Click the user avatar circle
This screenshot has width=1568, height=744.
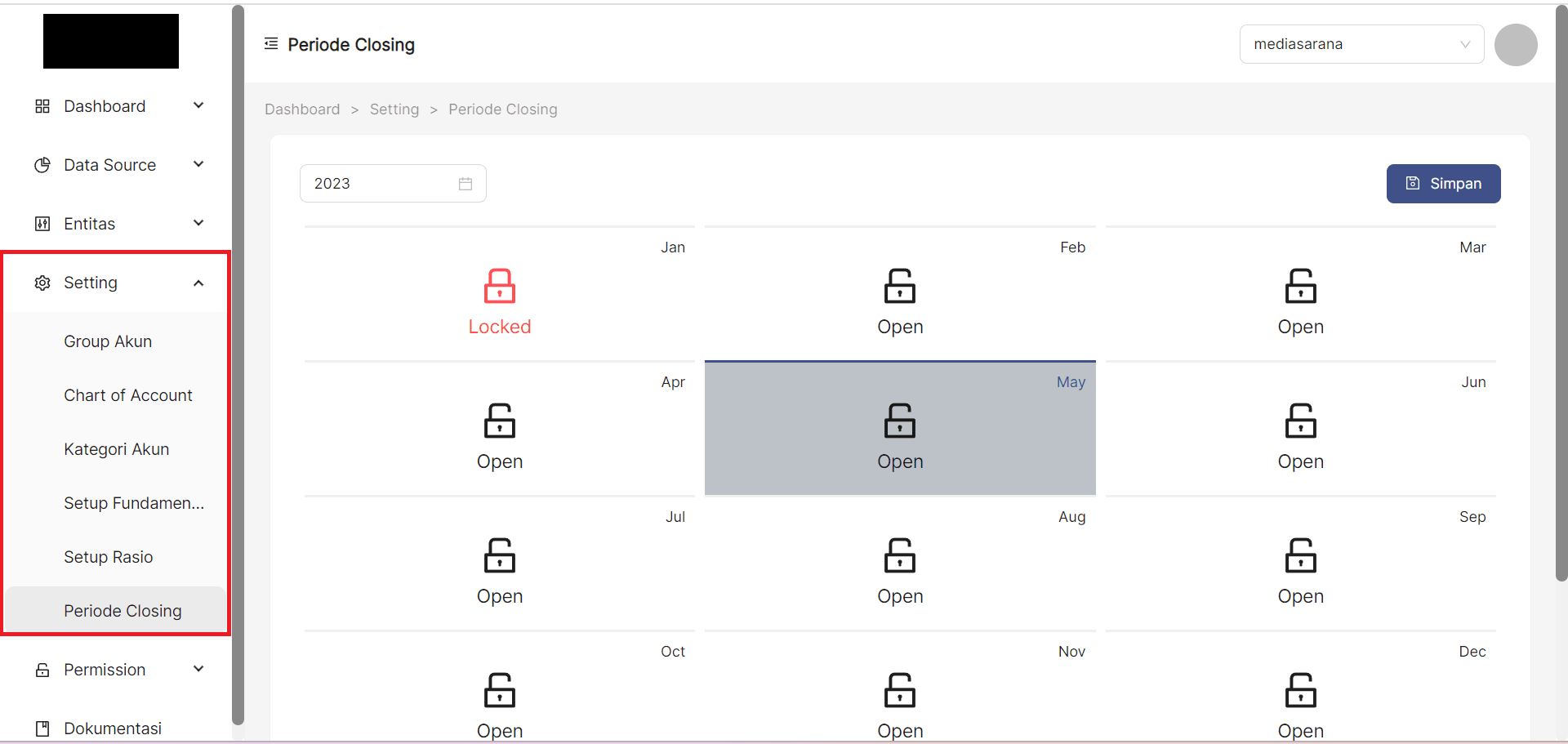[1515, 45]
